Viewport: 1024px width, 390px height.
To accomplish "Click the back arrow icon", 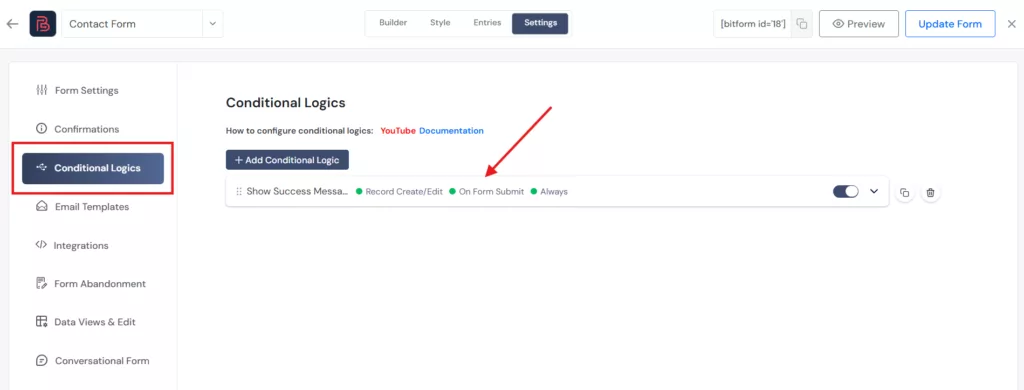I will [x=12, y=24].
